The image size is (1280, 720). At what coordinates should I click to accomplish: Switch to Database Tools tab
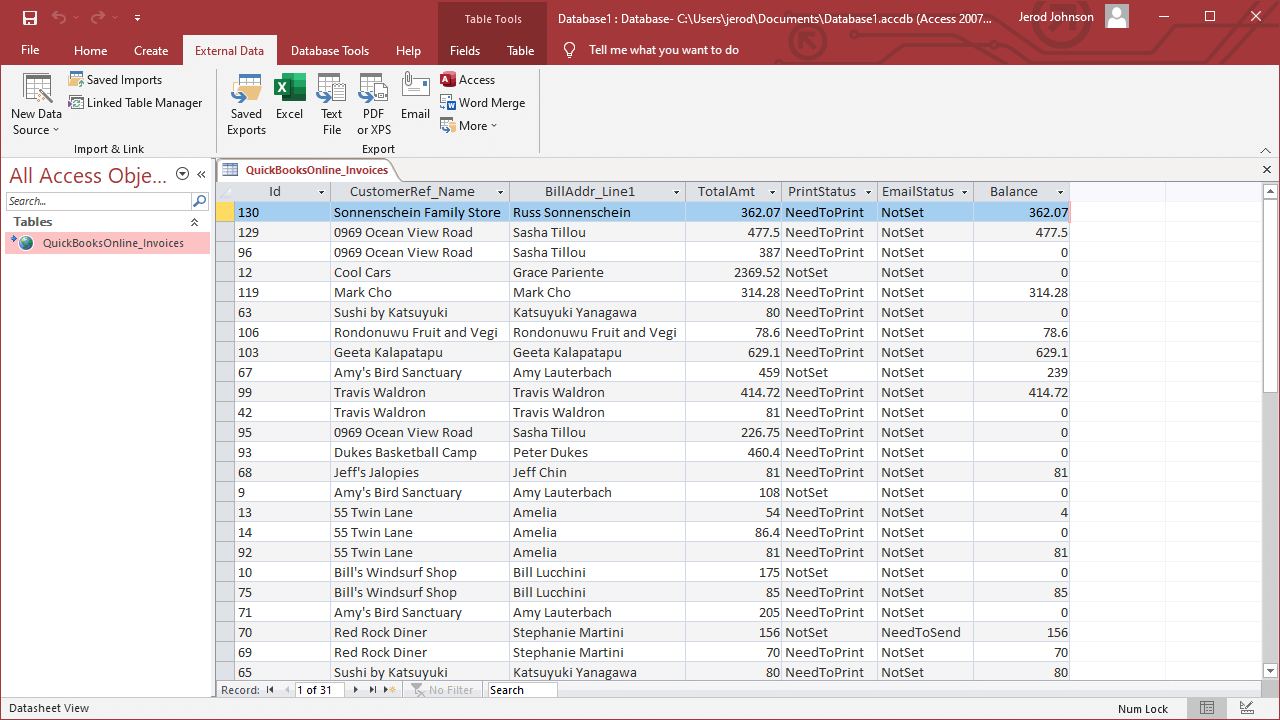click(329, 51)
